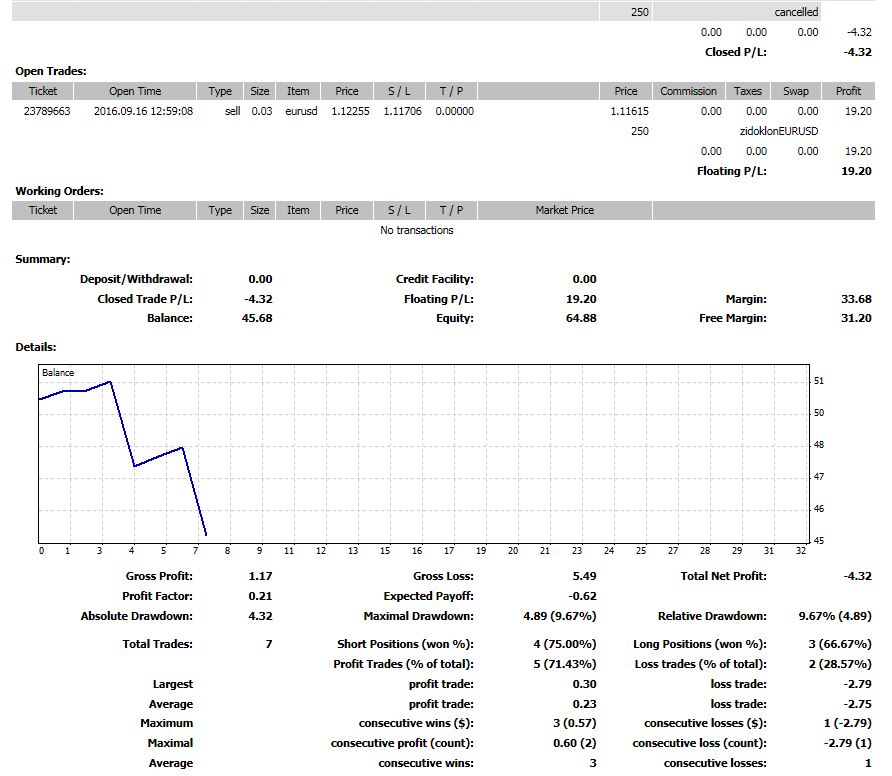Click the open time 2016.09.16 12:59:08

tap(143, 111)
